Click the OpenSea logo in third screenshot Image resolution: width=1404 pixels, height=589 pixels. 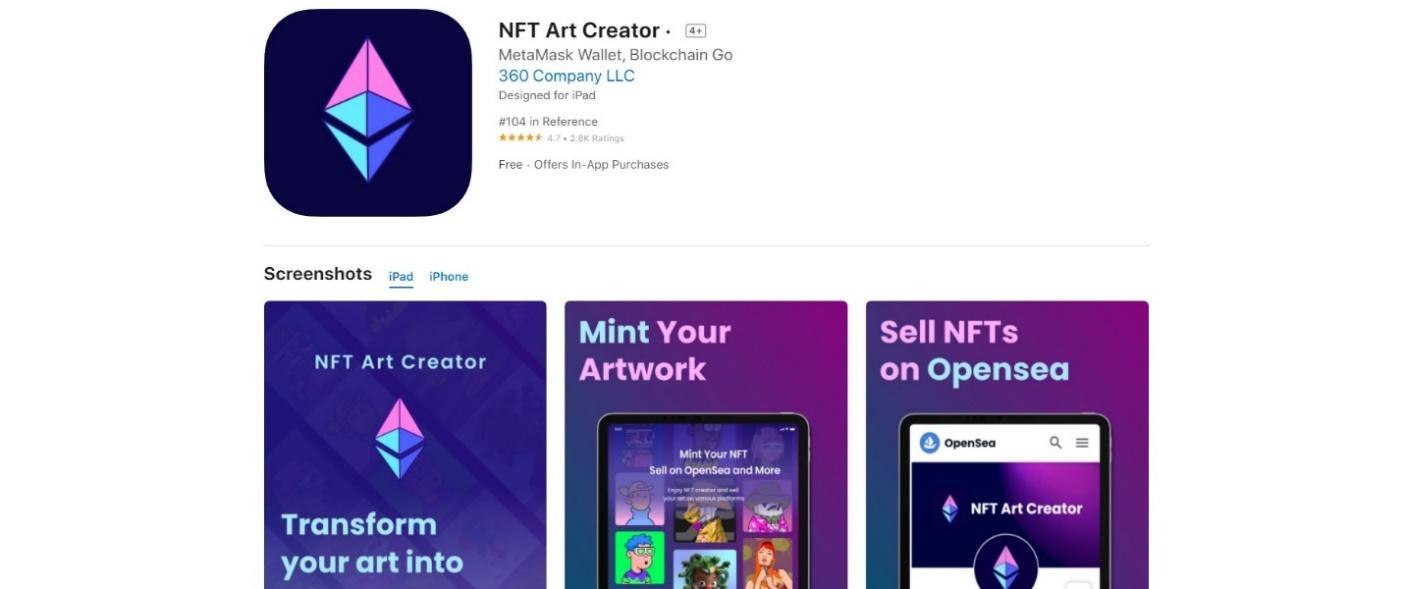coord(957,442)
